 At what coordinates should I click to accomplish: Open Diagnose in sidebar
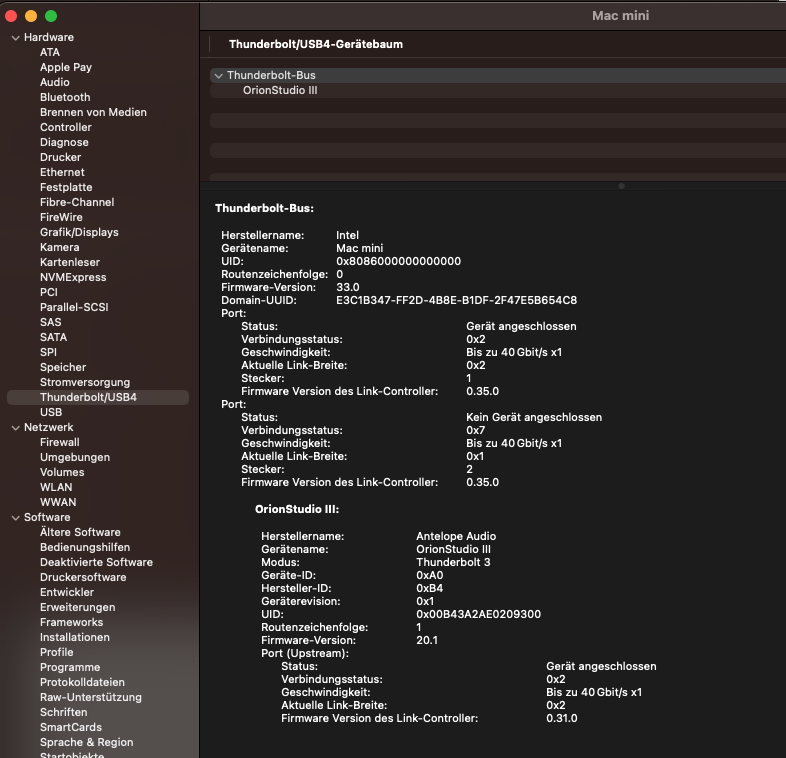[64, 142]
